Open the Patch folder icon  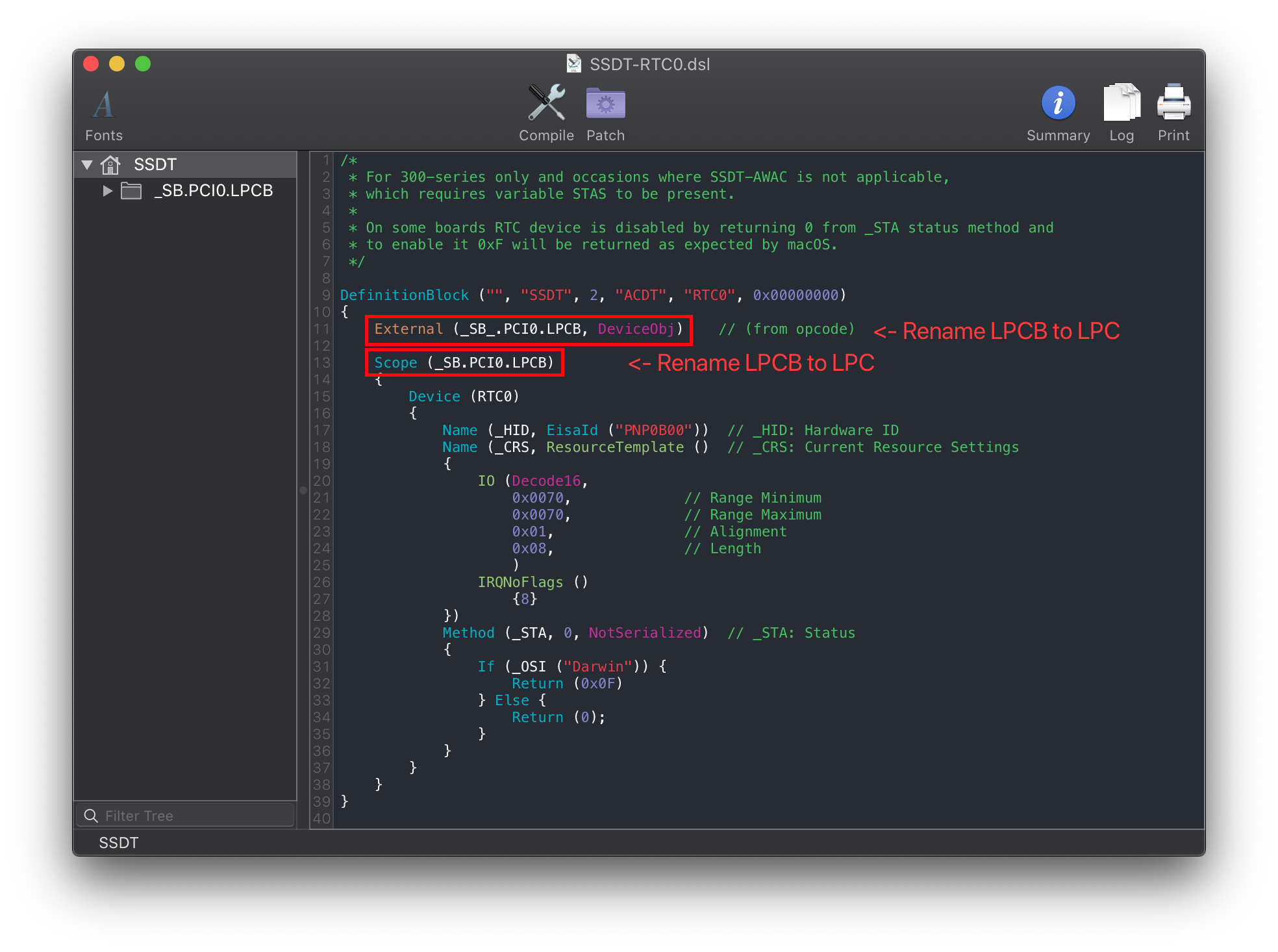(x=605, y=103)
